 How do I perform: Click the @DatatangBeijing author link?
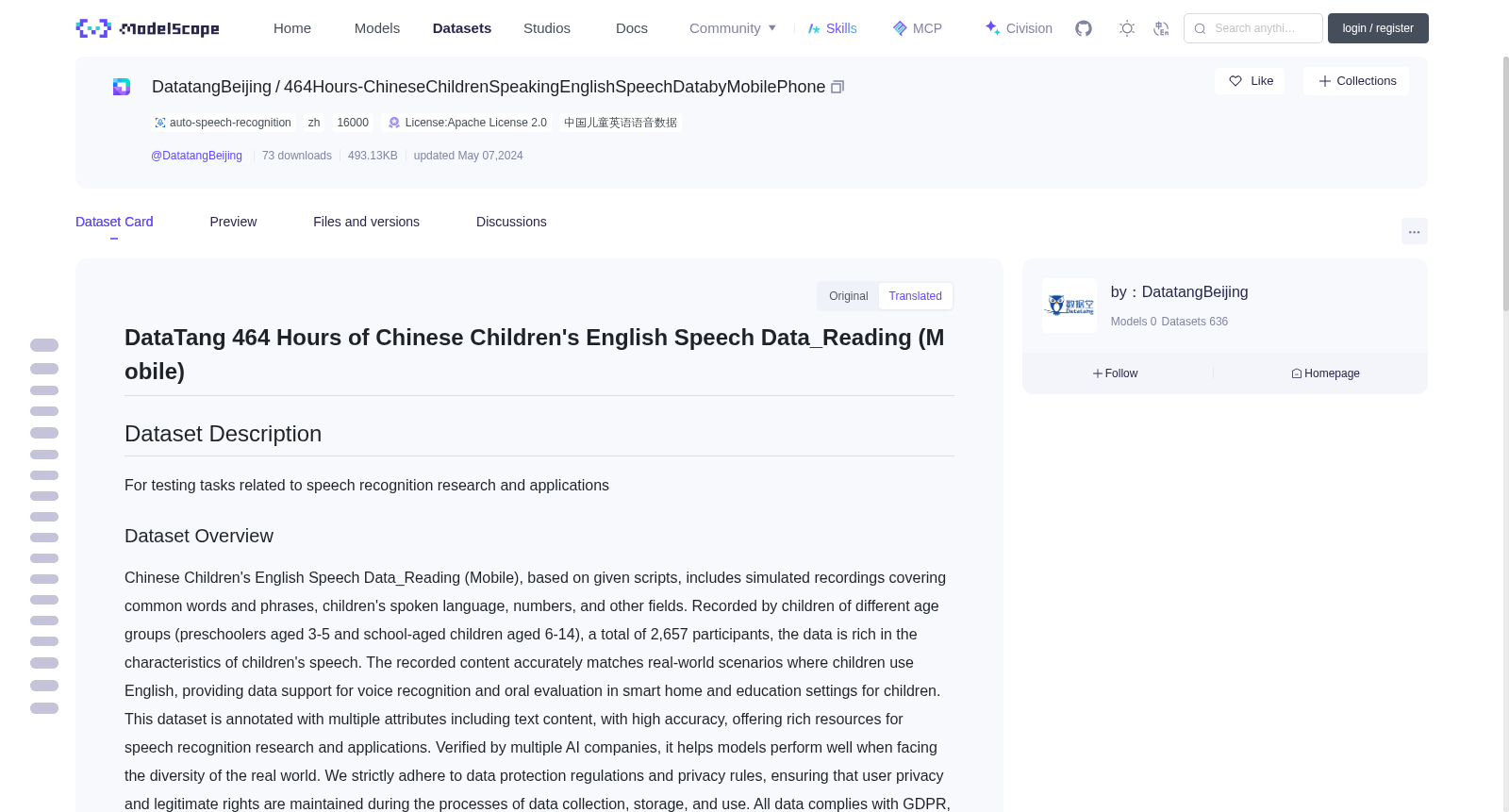(196, 156)
